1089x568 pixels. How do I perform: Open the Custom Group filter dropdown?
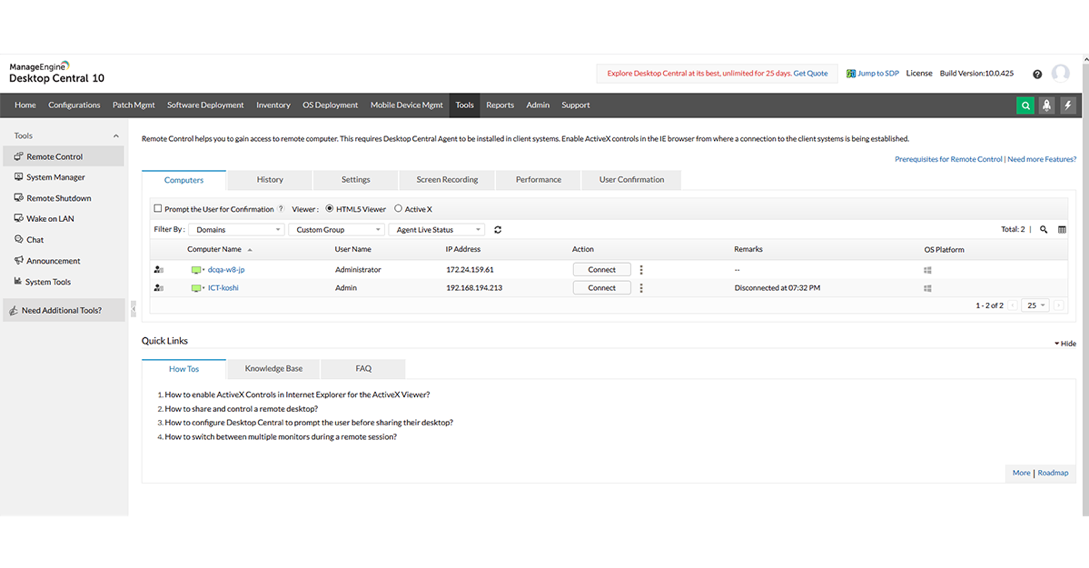[337, 230]
